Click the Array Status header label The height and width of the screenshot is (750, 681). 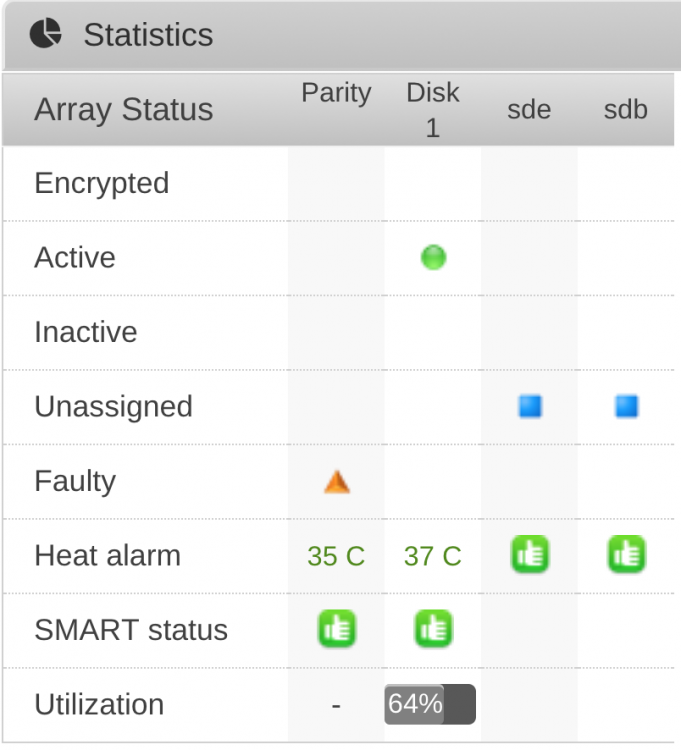click(x=123, y=110)
